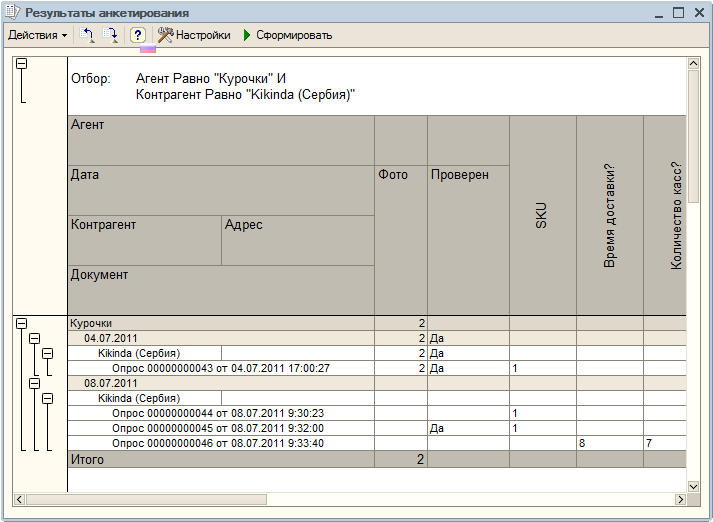
Task: Click the Проверен column header
Action: coord(468,240)
